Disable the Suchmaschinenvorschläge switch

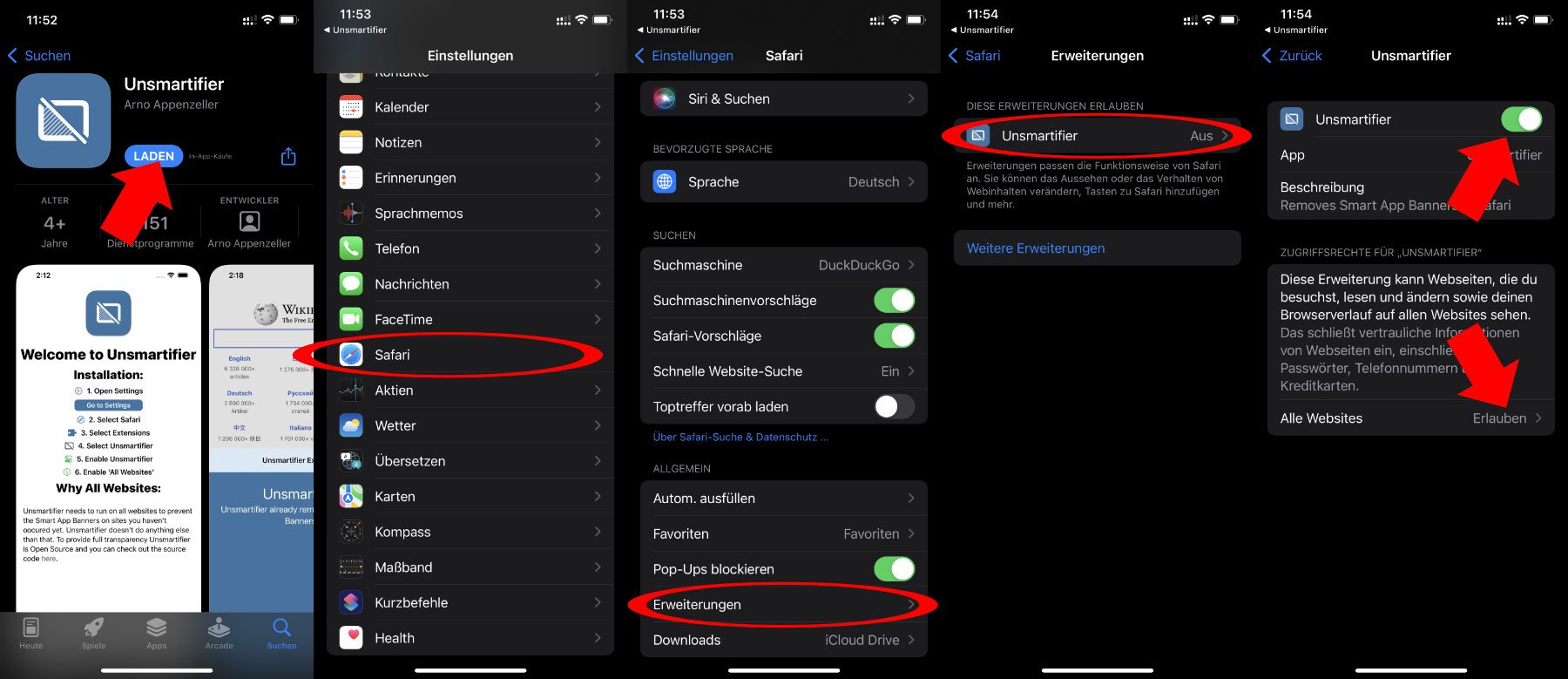(x=894, y=301)
